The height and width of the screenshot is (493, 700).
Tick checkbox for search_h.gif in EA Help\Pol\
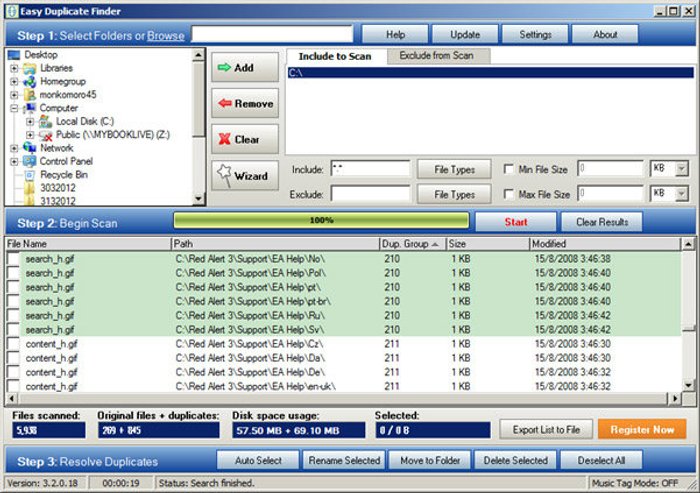coord(13,273)
